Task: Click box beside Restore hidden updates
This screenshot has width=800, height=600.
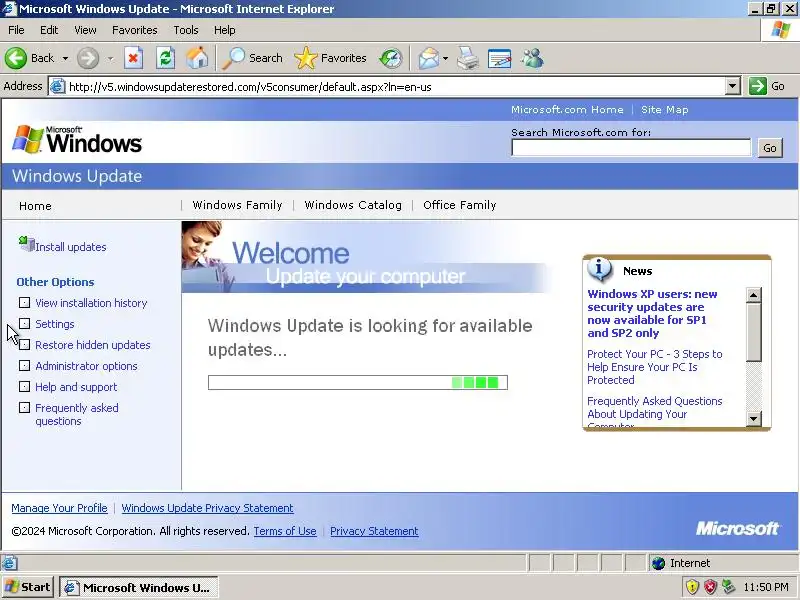Action: tap(24, 344)
